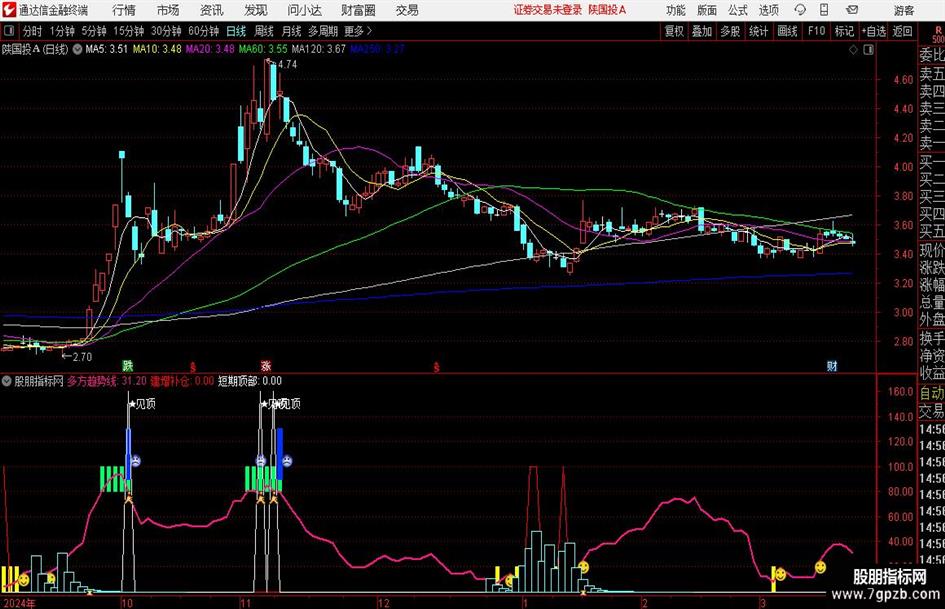Click the diamond icon above the chart
Viewport: 945px width, 609px height.
[853, 50]
